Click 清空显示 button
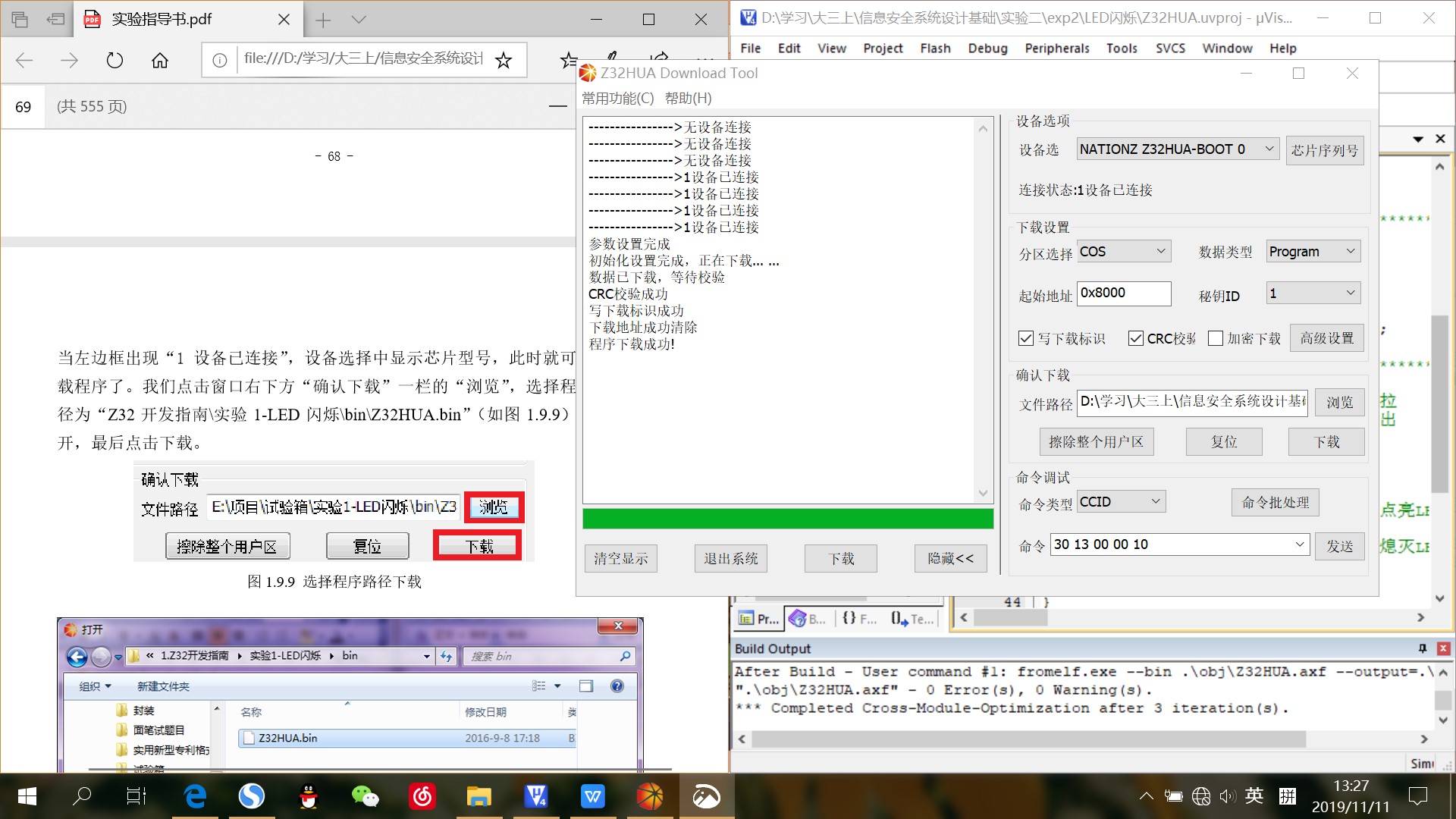1456x819 pixels. [621, 559]
